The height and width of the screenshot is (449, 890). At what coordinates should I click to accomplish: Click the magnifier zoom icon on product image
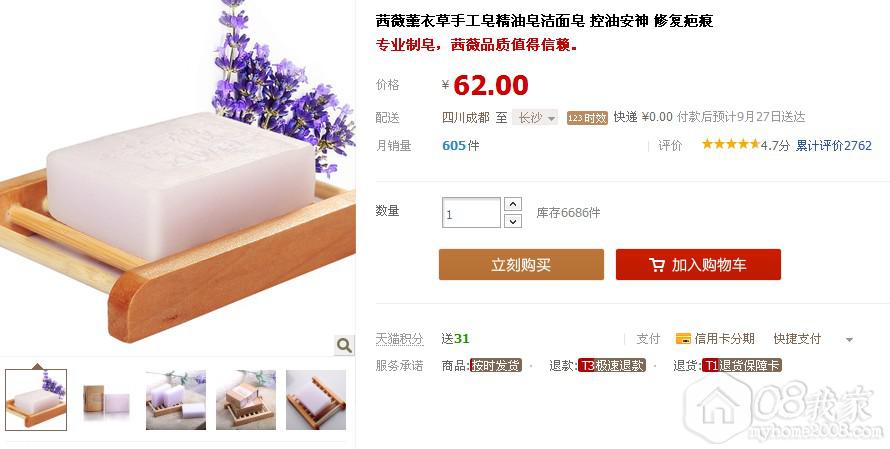pyautogui.click(x=344, y=345)
